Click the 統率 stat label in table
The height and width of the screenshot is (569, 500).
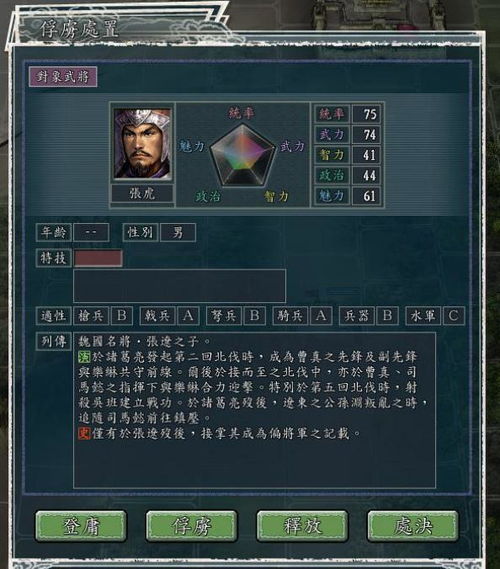point(332,114)
